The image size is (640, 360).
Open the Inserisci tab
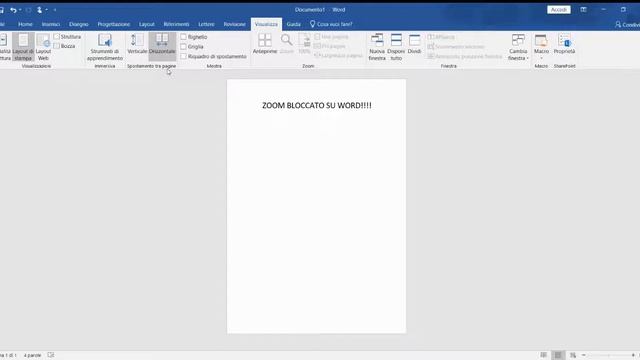click(51, 24)
